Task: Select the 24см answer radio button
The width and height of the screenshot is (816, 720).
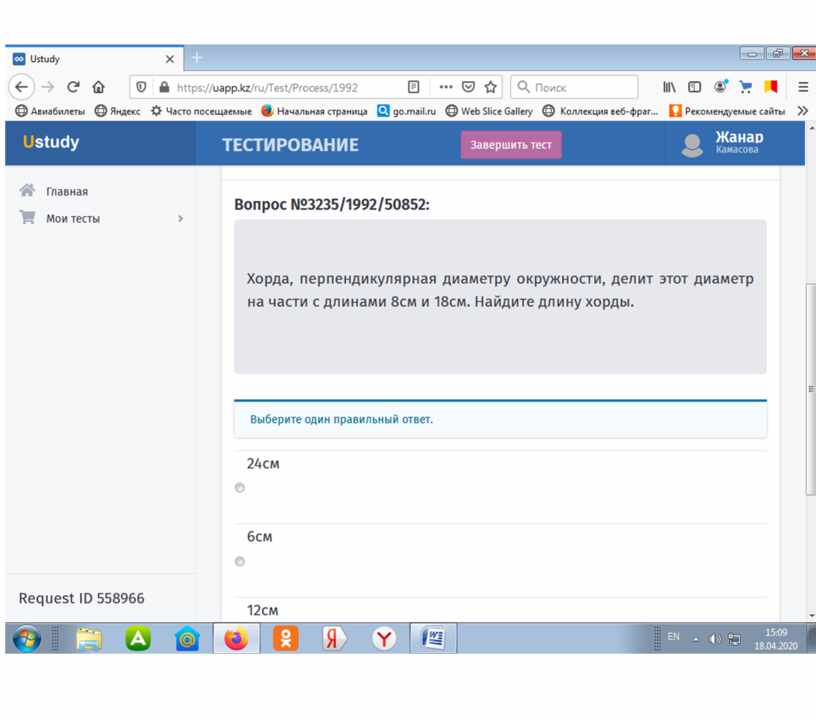Action: [x=240, y=487]
